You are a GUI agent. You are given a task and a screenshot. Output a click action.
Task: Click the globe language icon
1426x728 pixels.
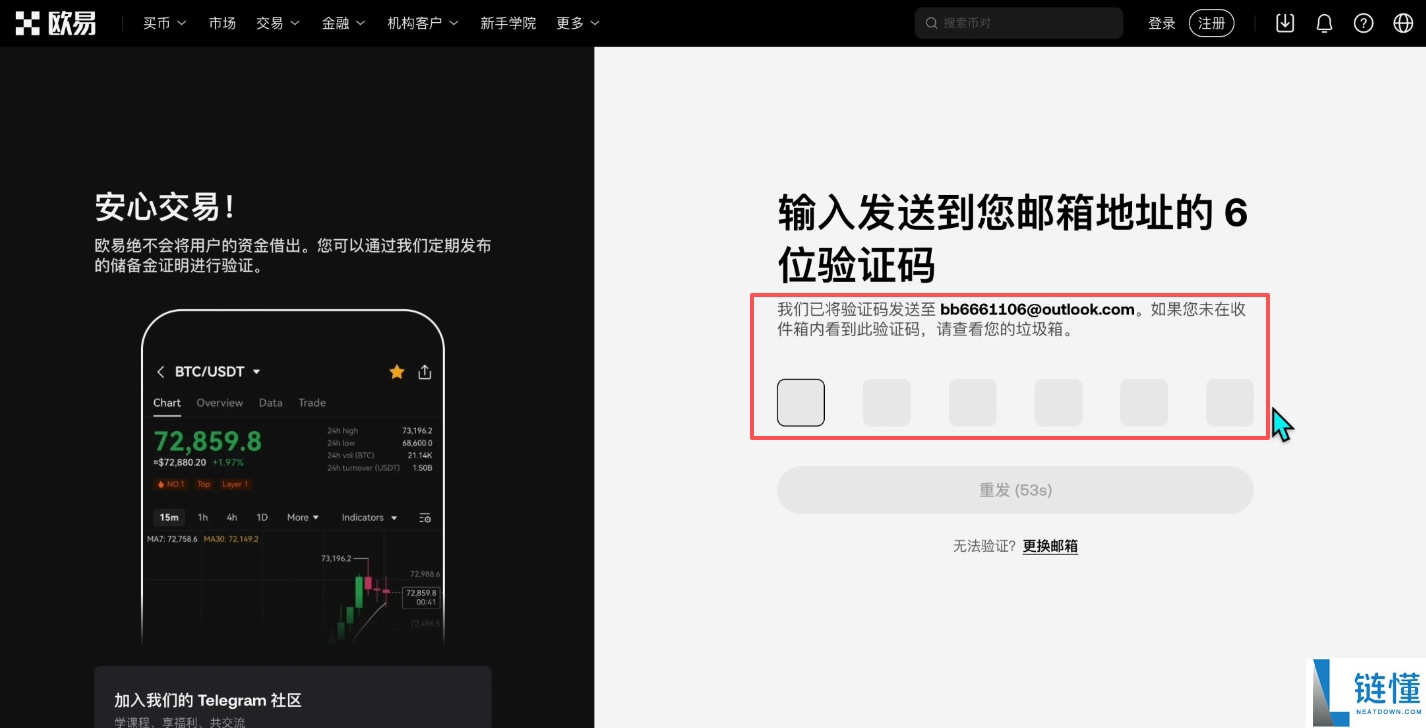click(1402, 22)
